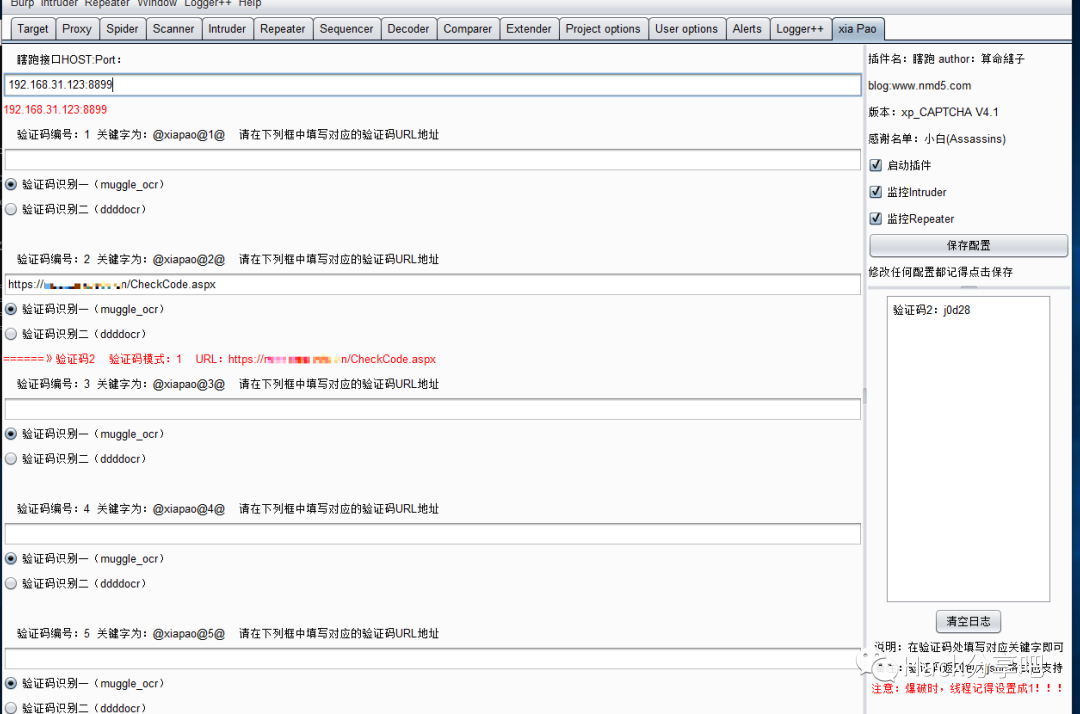Toggle the 监控Repeater checkbox
1080x714 pixels.
click(x=875, y=219)
